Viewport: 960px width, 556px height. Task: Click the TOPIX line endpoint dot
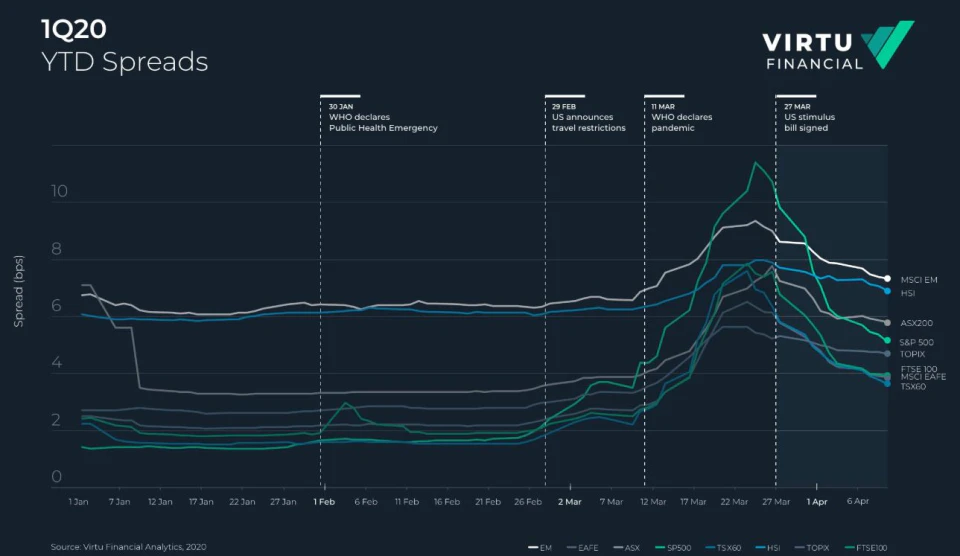887,354
